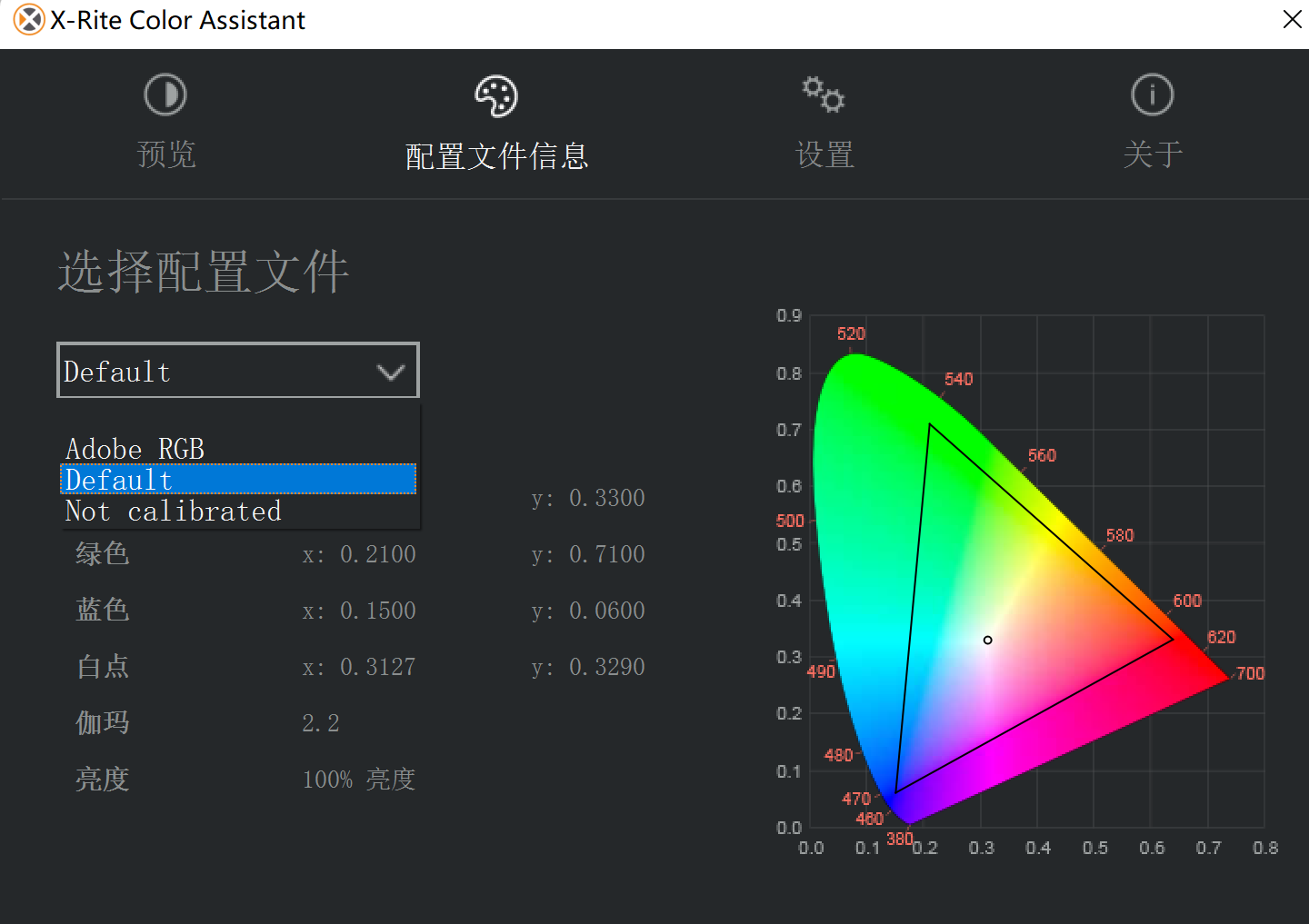Viewport: 1309px width, 924px height.
Task: Click the 480 wavelength label on chart
Action: [x=838, y=755]
